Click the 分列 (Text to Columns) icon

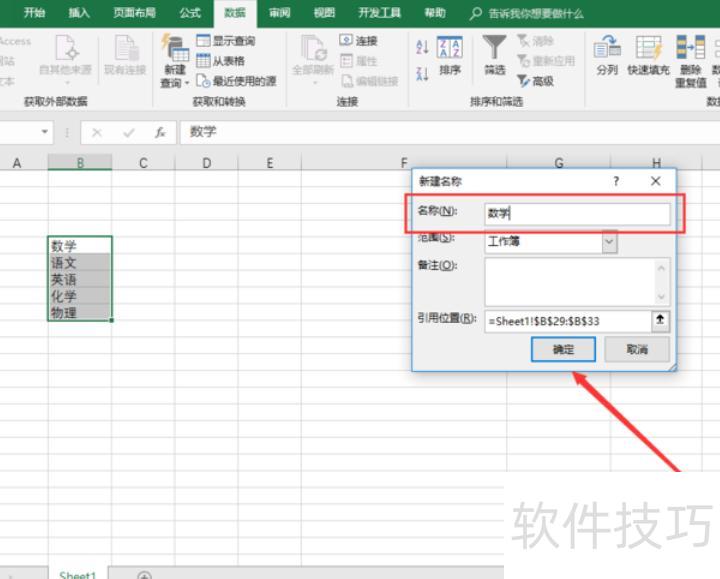tap(606, 48)
